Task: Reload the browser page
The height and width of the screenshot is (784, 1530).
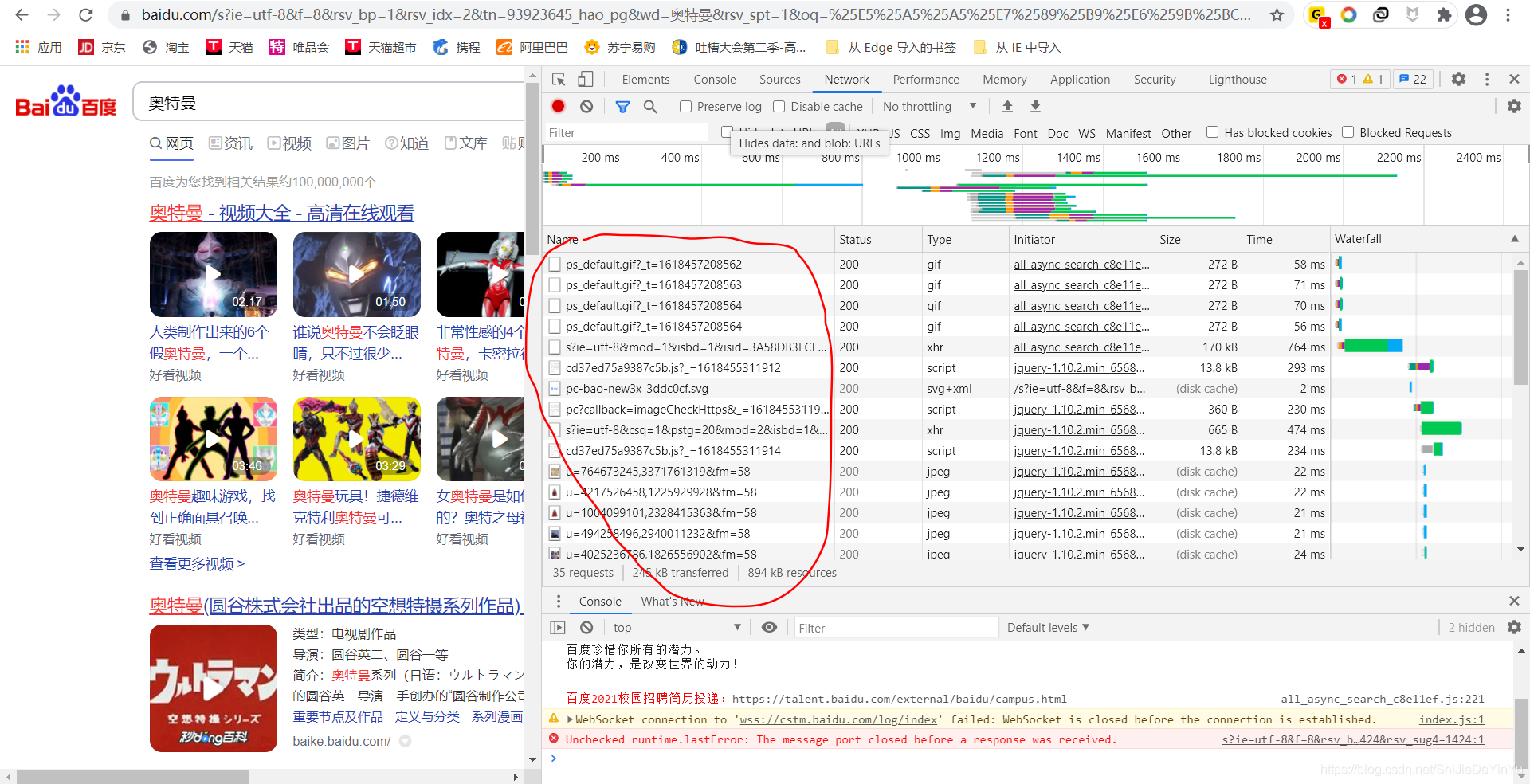Action: click(86, 14)
